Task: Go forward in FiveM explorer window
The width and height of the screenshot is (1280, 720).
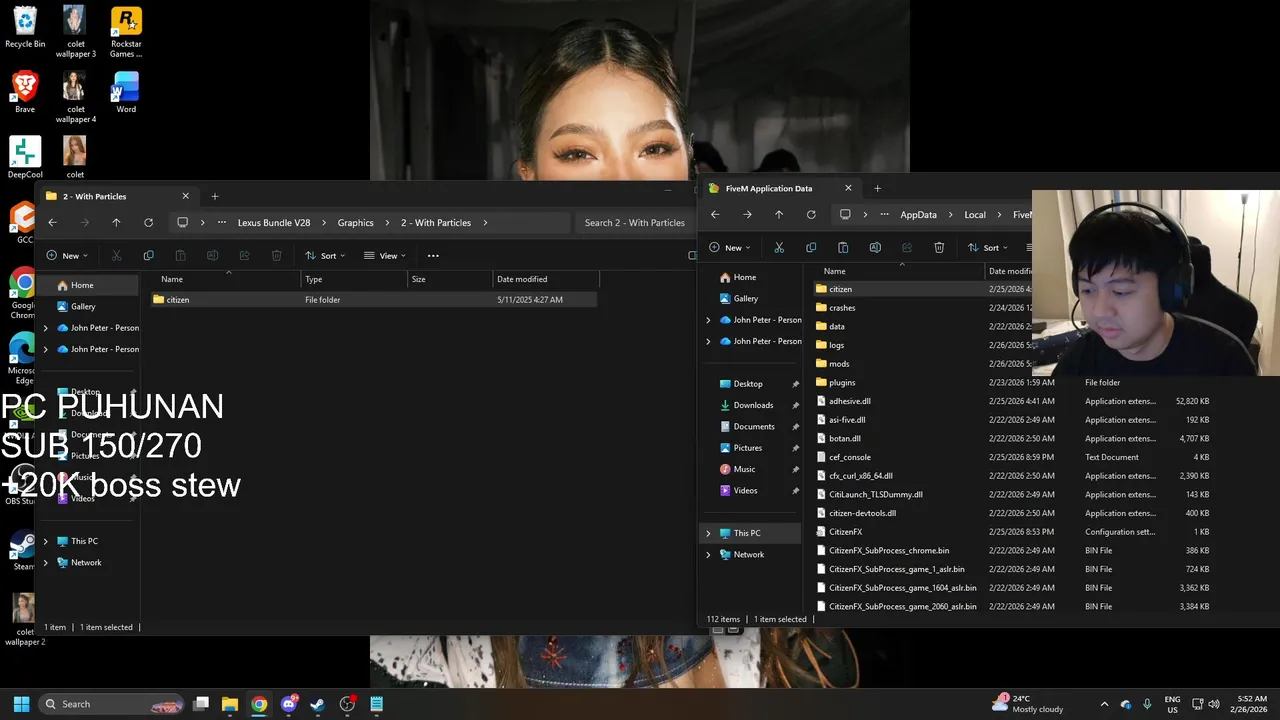Action: point(747,215)
